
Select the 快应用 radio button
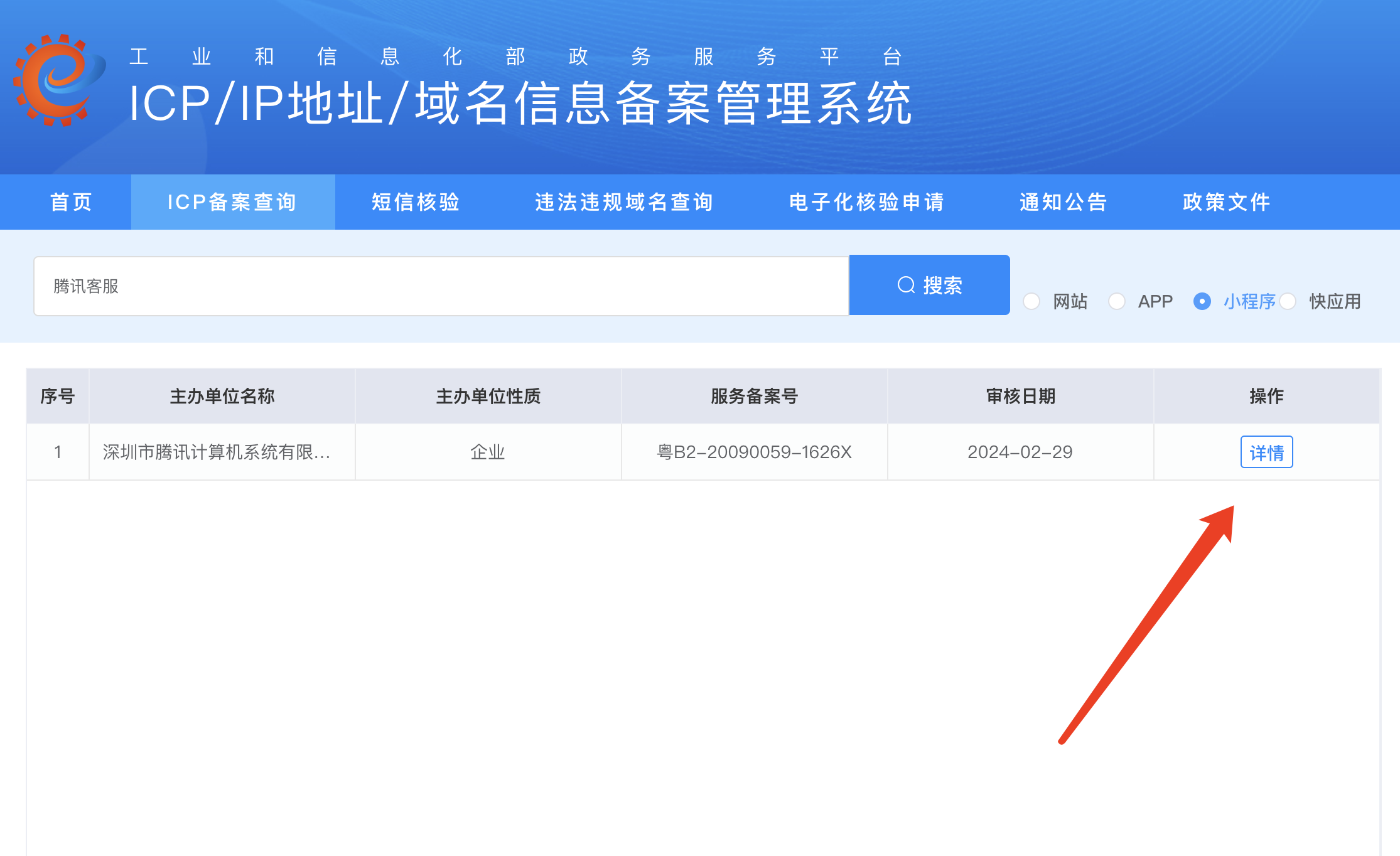pyautogui.click(x=1288, y=301)
